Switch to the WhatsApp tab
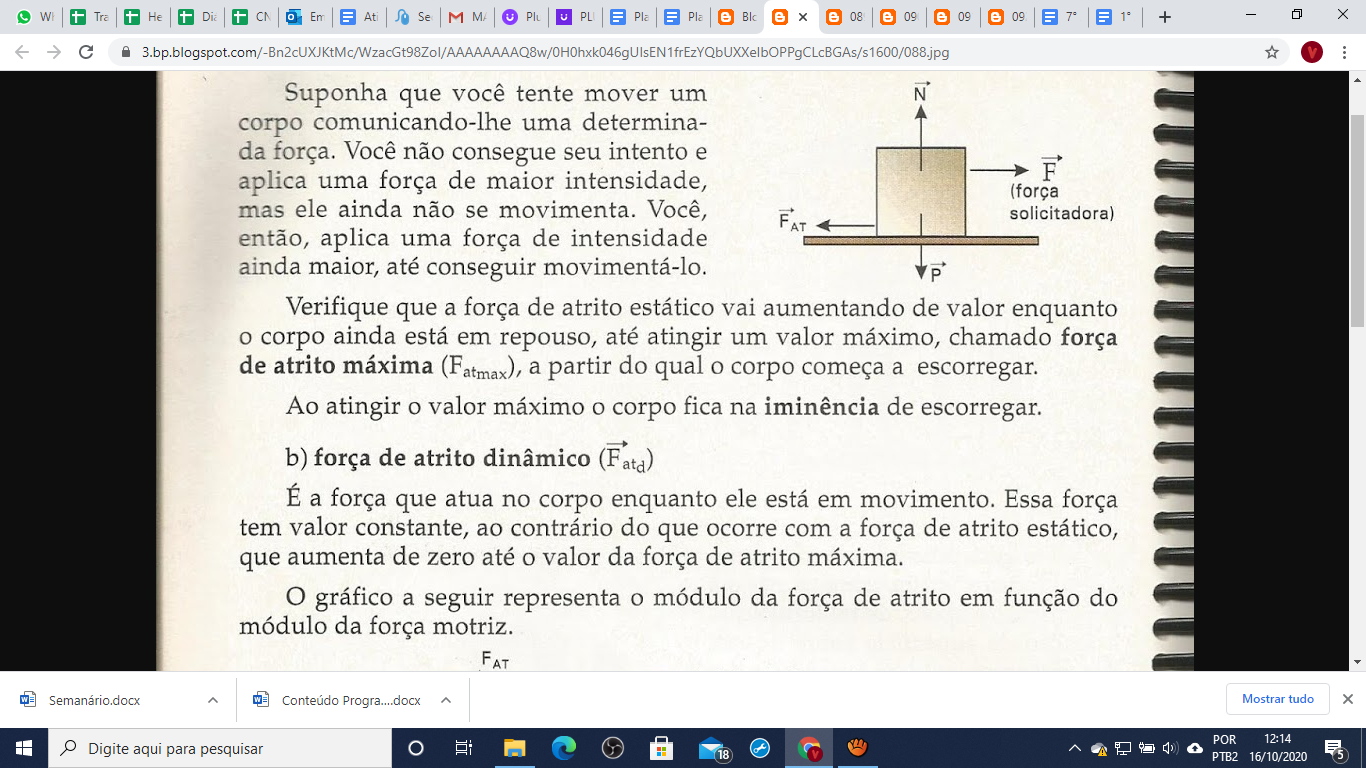 pos(33,17)
